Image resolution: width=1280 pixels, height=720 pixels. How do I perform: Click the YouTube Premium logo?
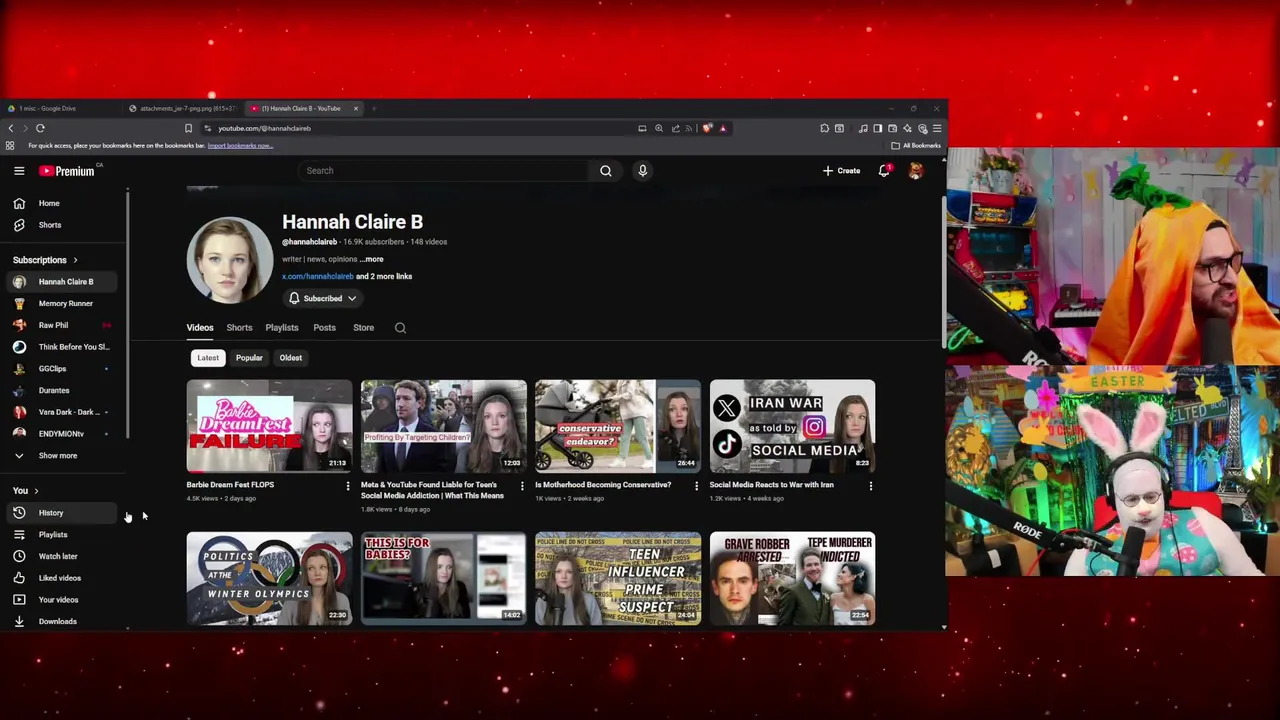(x=67, y=171)
